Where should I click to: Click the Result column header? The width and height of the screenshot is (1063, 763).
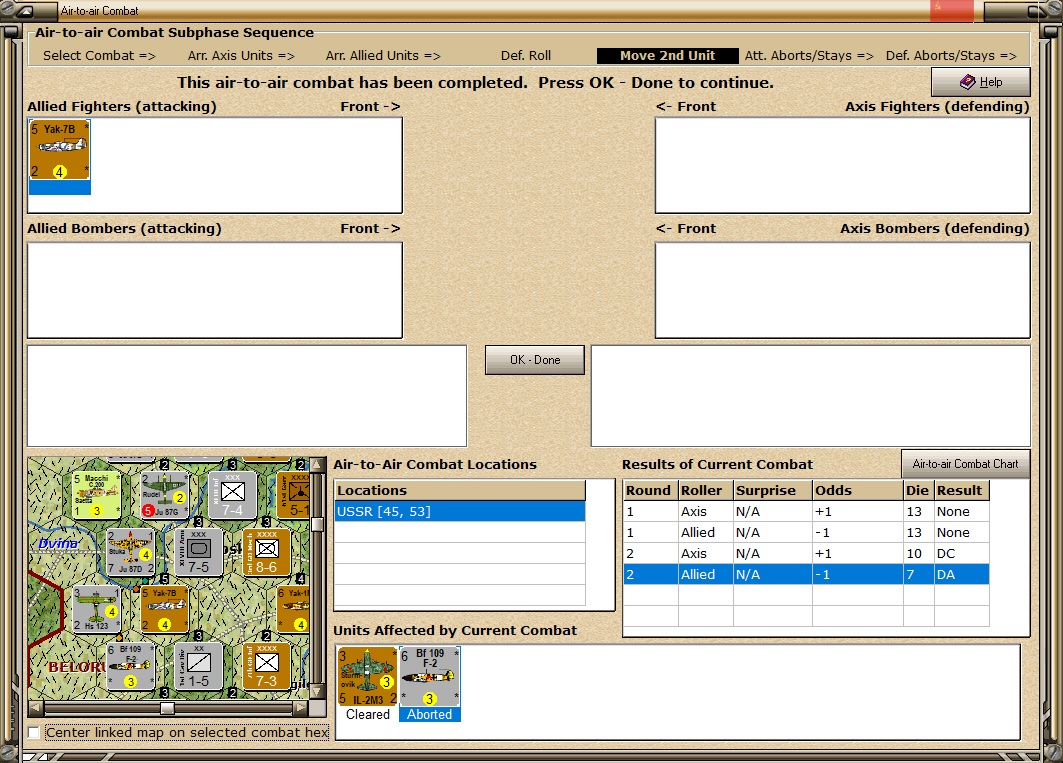[x=961, y=490]
